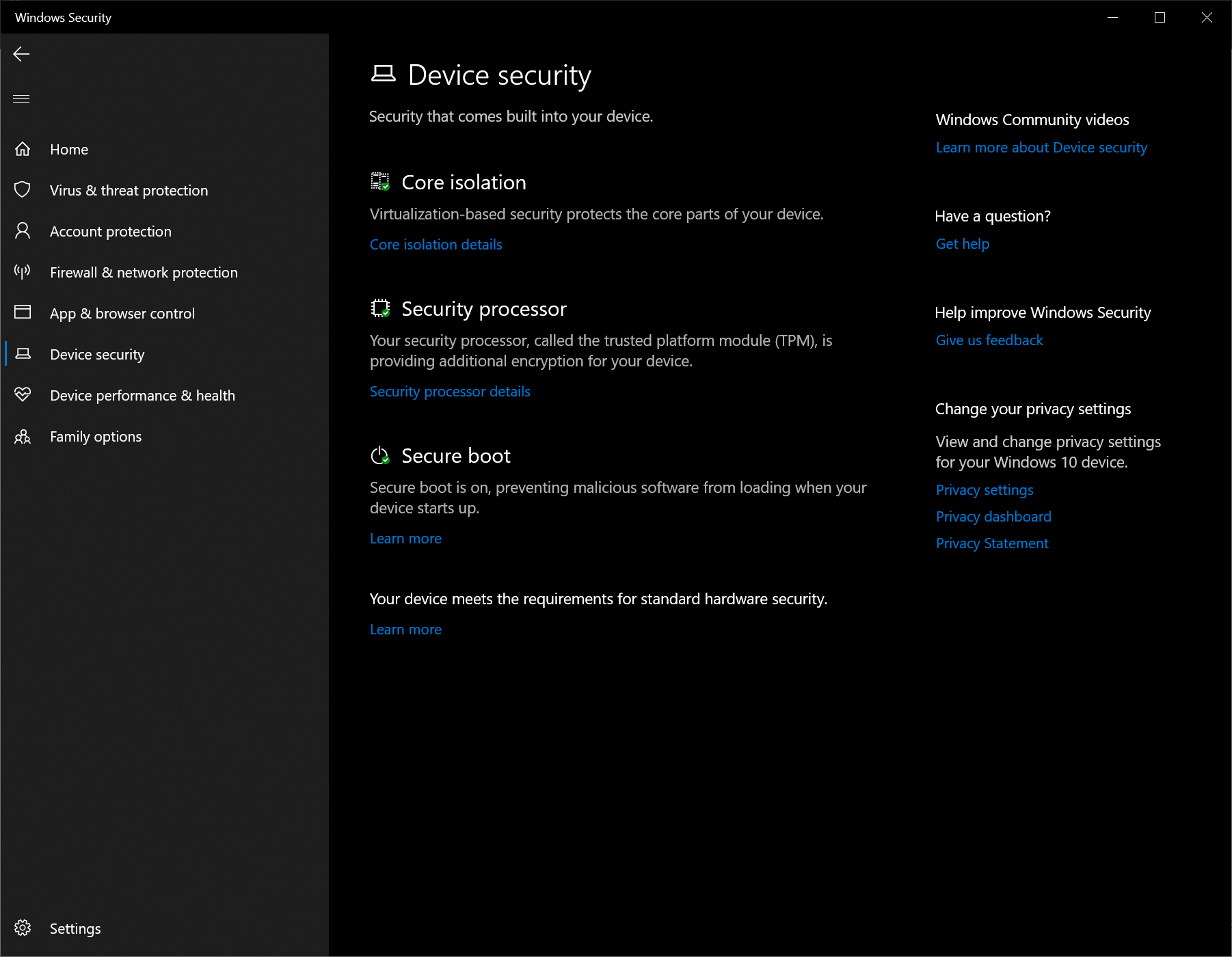The image size is (1232, 957).
Task: Maximize the Windows Security window
Action: coord(1160,17)
